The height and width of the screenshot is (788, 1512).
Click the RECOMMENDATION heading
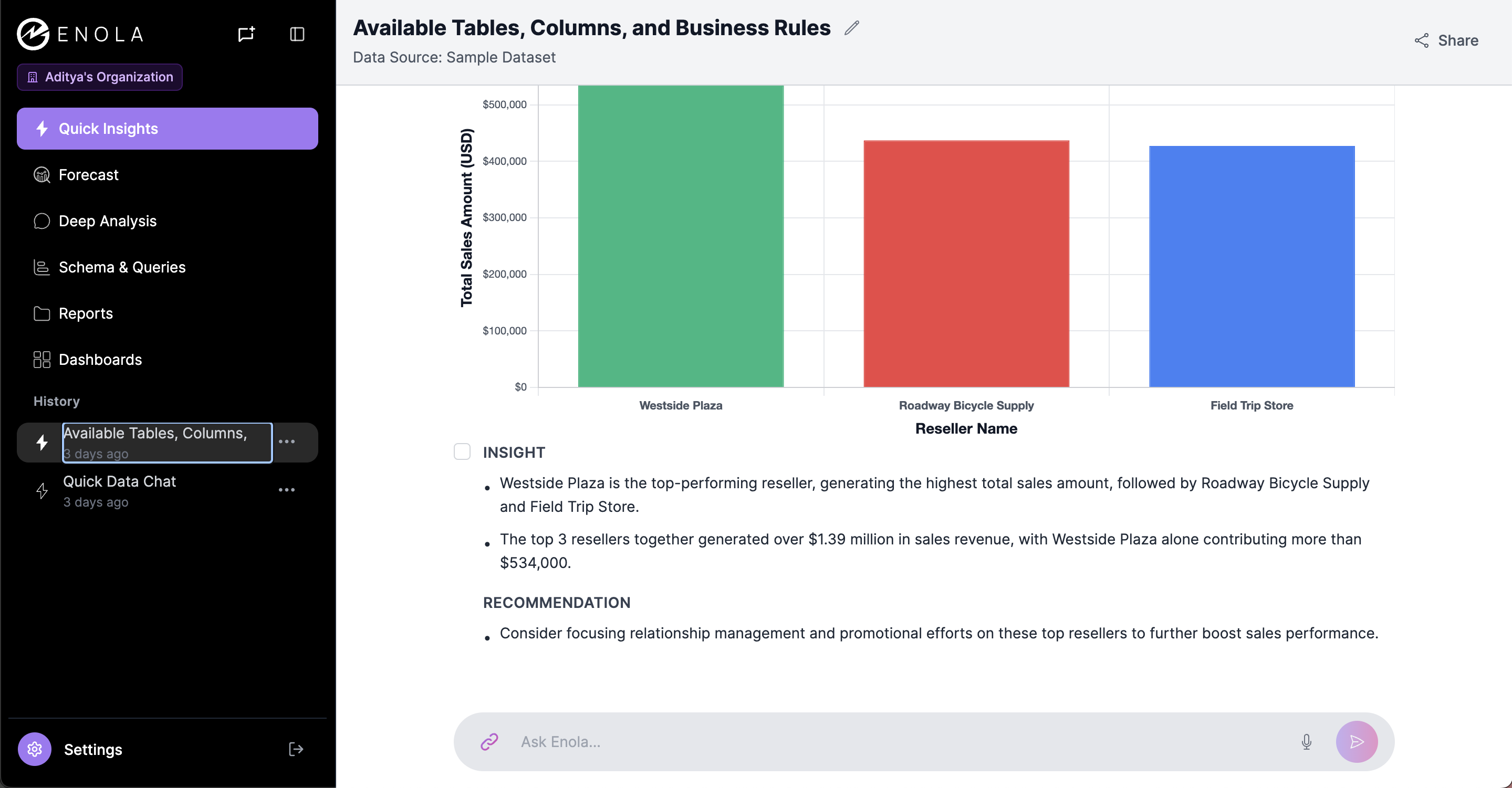(x=557, y=603)
